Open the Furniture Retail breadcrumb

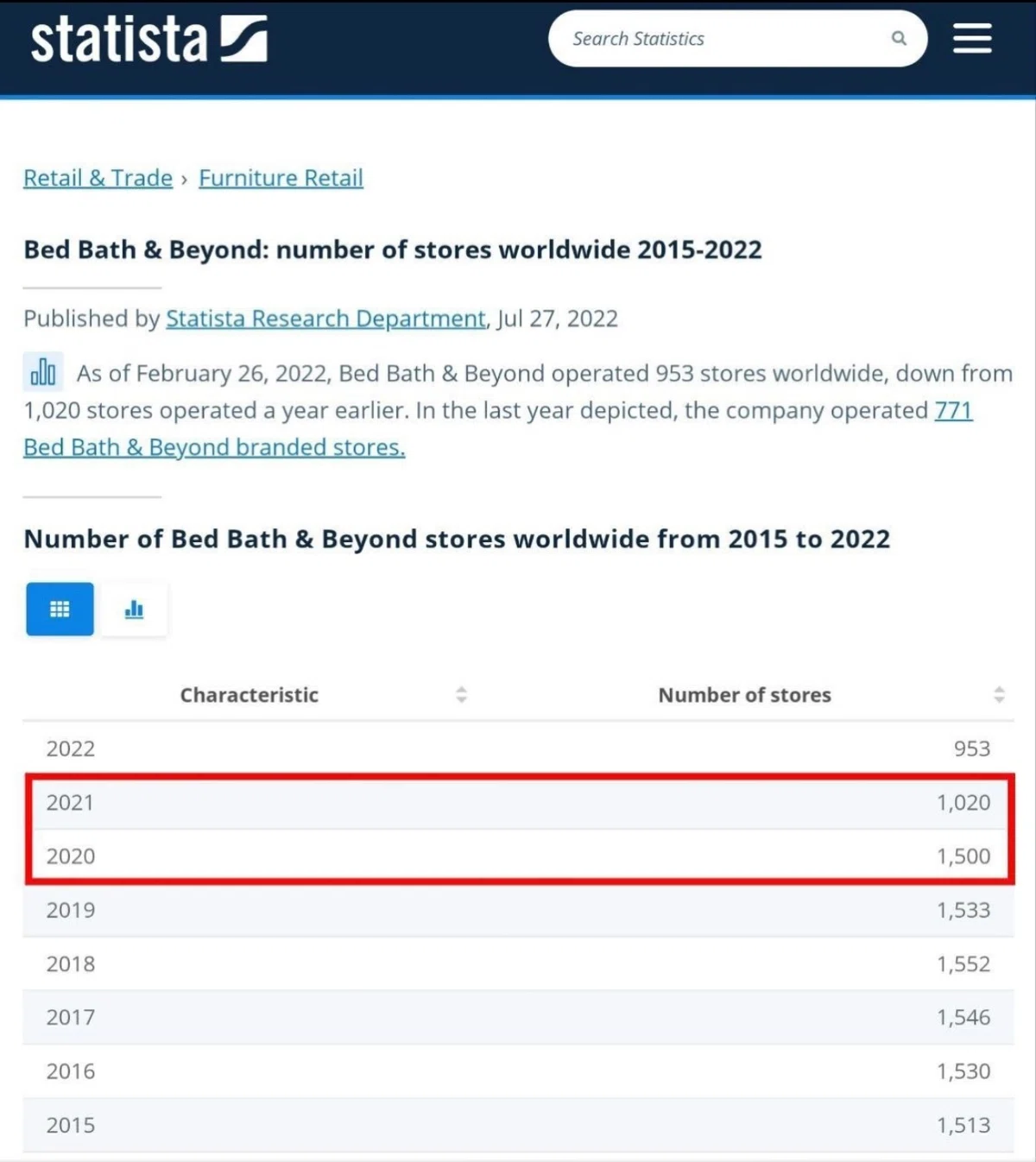tap(281, 178)
